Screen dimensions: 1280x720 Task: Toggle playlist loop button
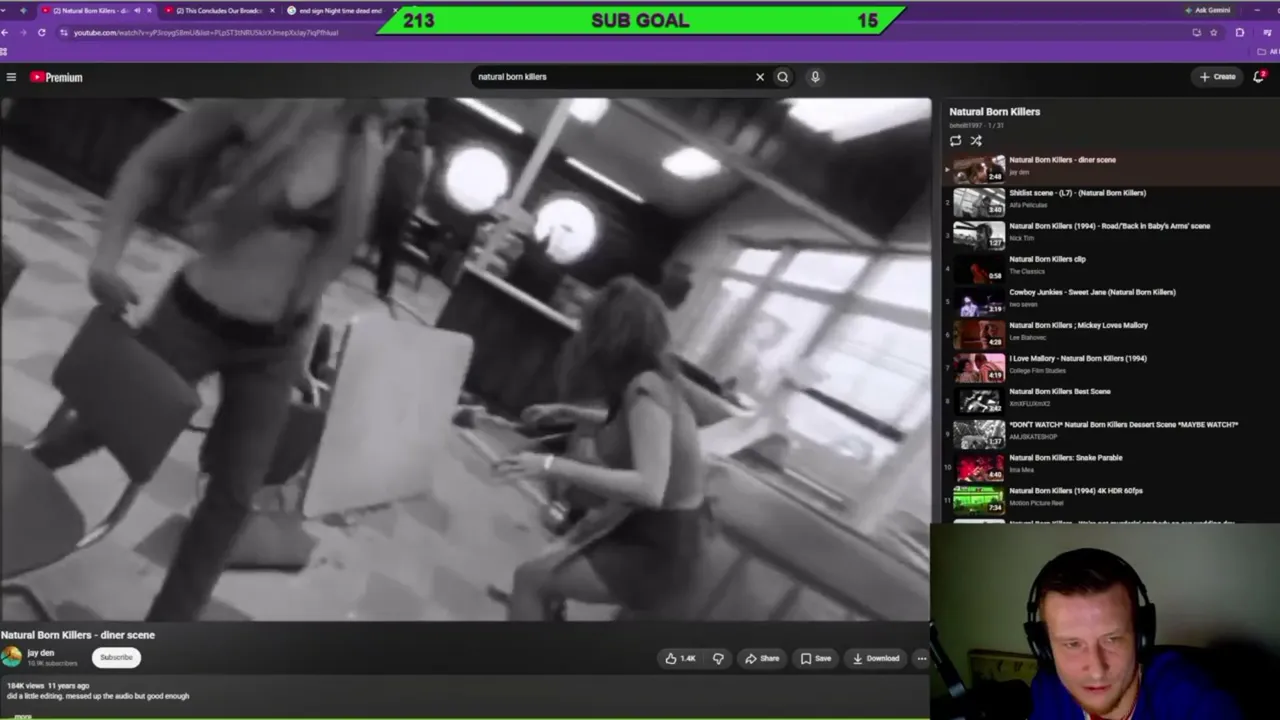[955, 140]
